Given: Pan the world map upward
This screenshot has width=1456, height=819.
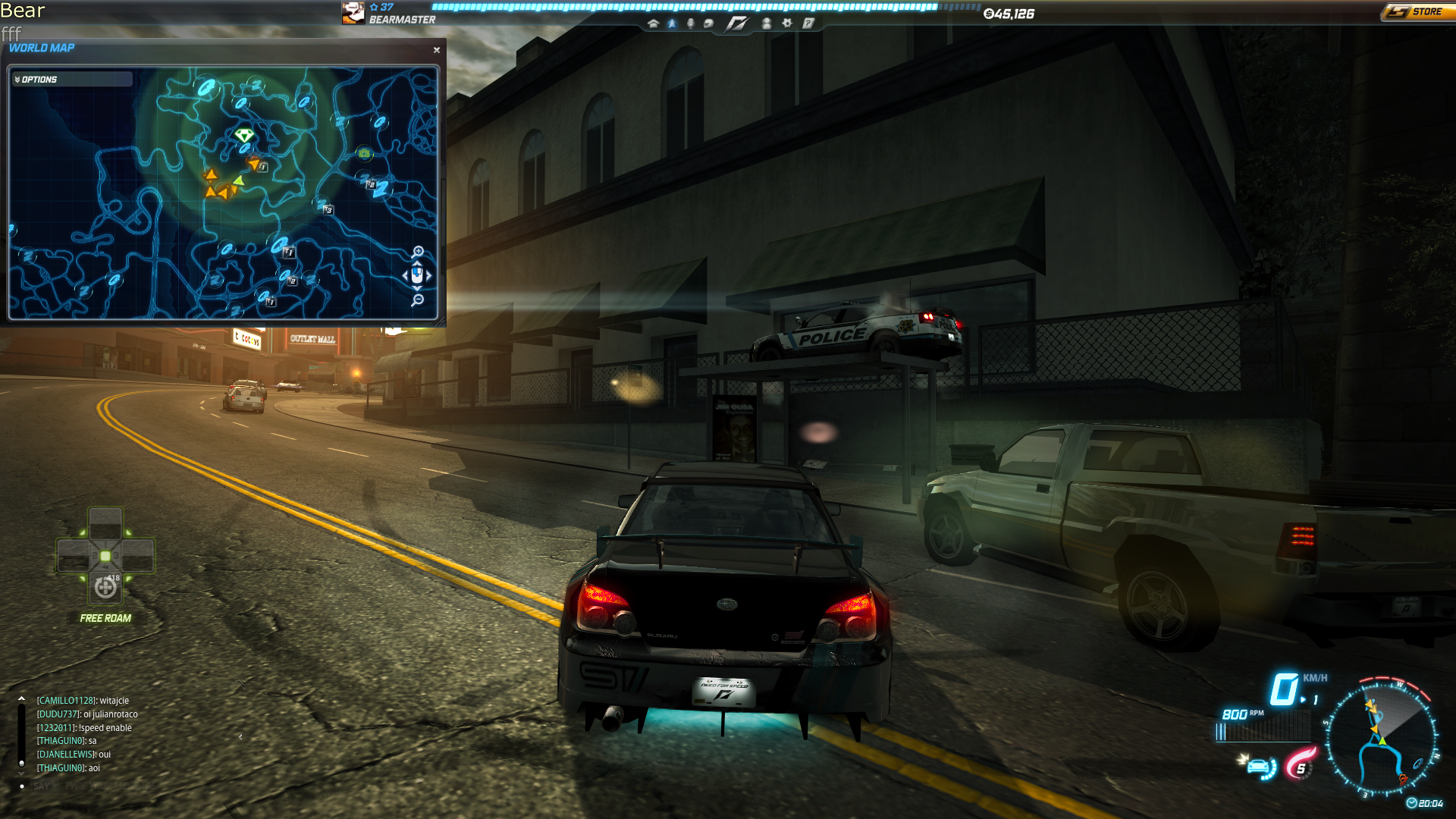Looking at the screenshot, I should [x=417, y=262].
